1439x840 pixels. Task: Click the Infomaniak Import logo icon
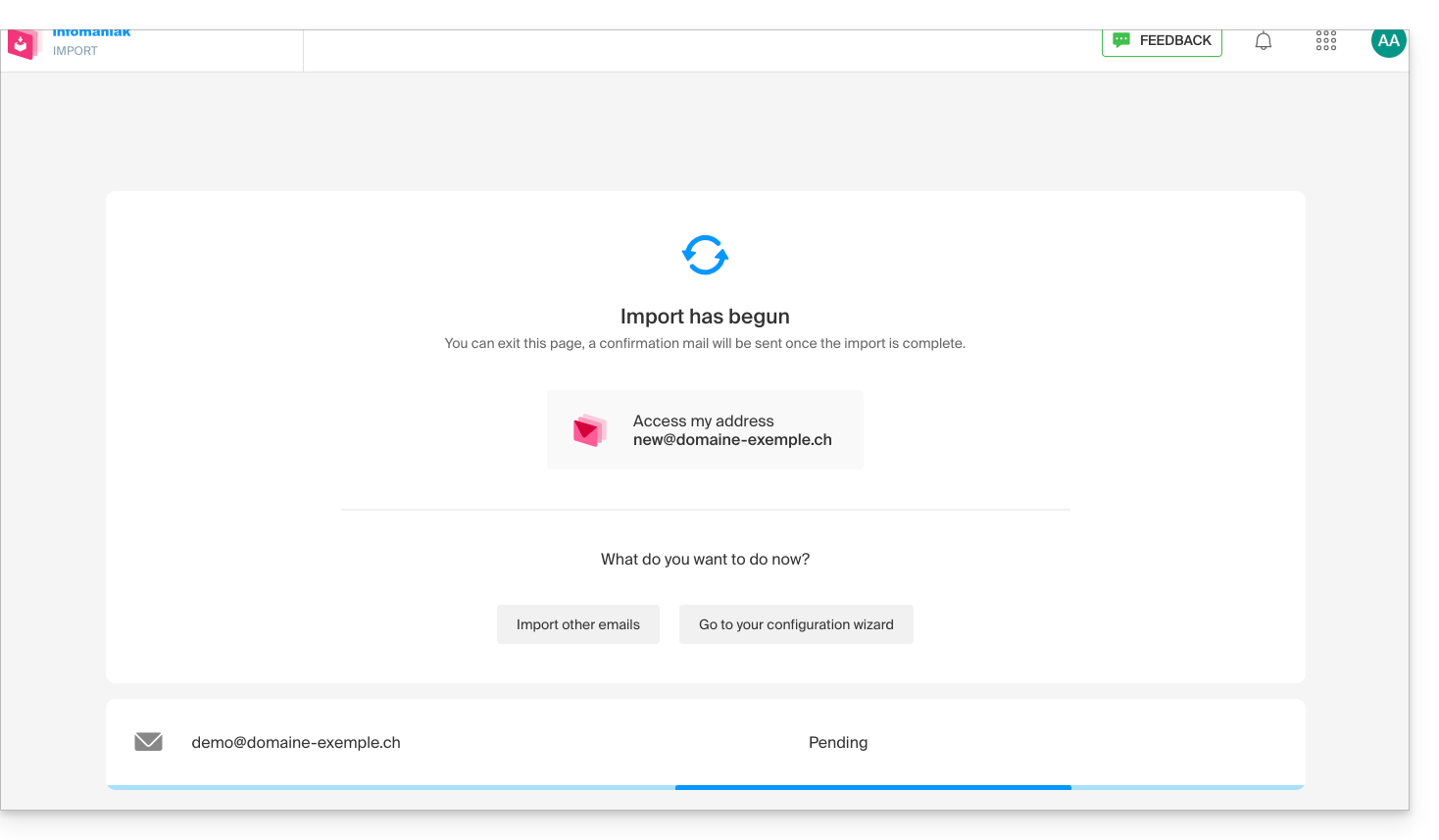23,44
